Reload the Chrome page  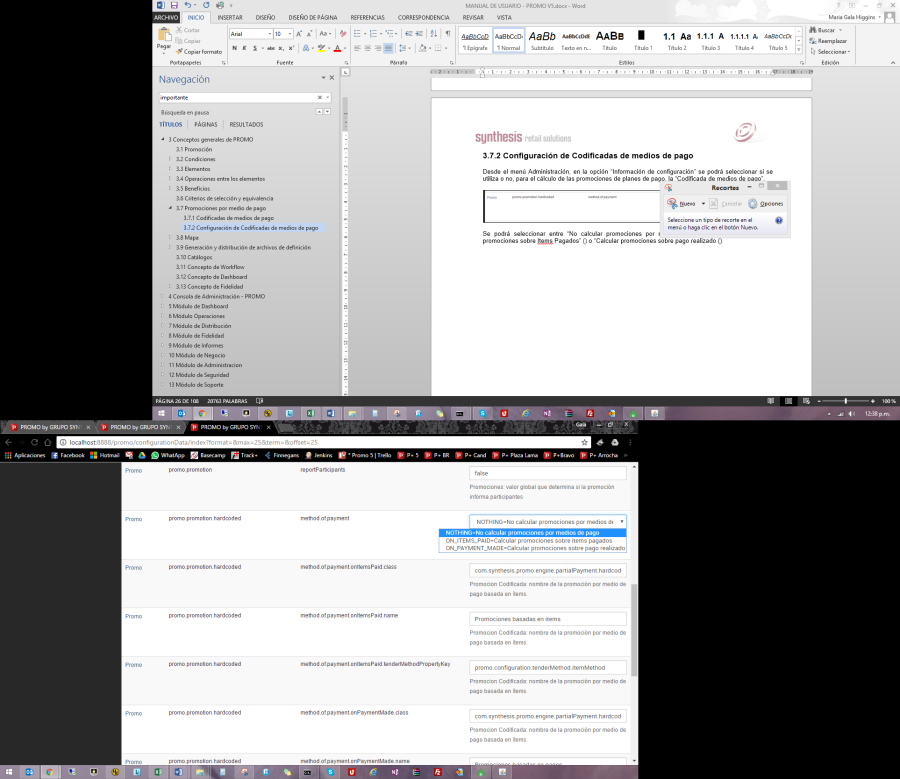click(x=34, y=443)
